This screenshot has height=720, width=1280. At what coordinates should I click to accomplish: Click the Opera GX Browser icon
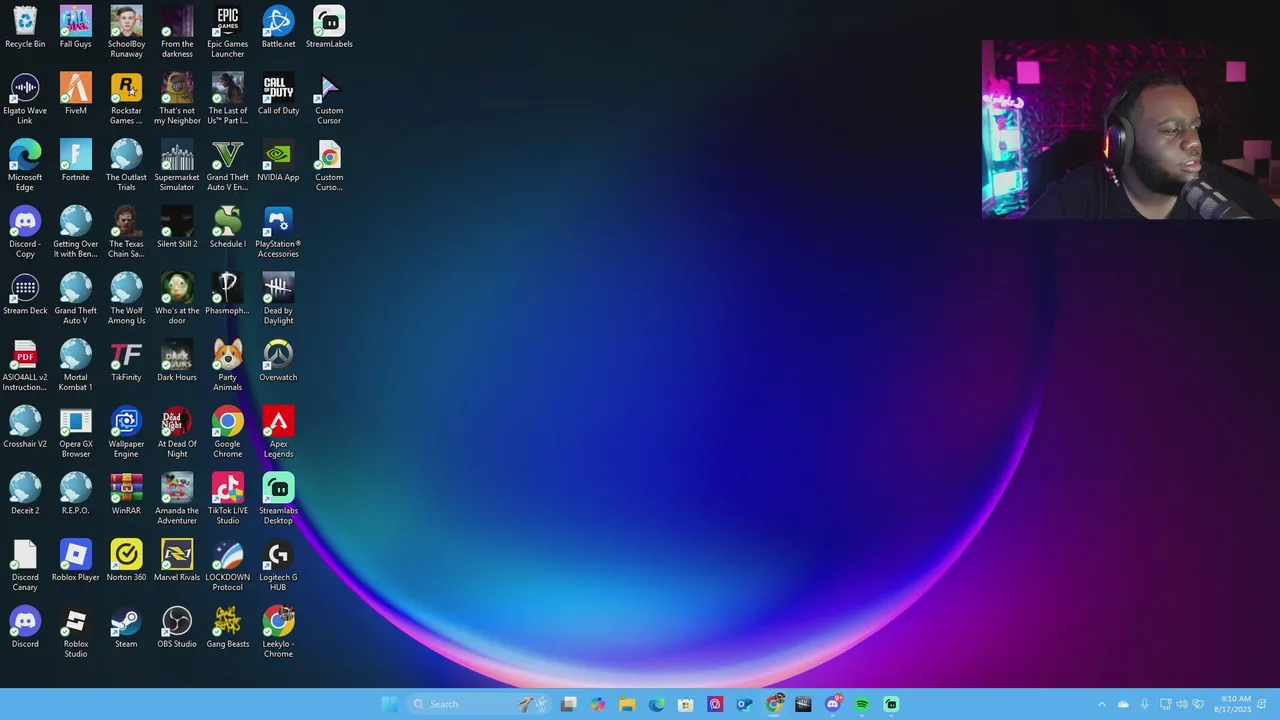76,433
